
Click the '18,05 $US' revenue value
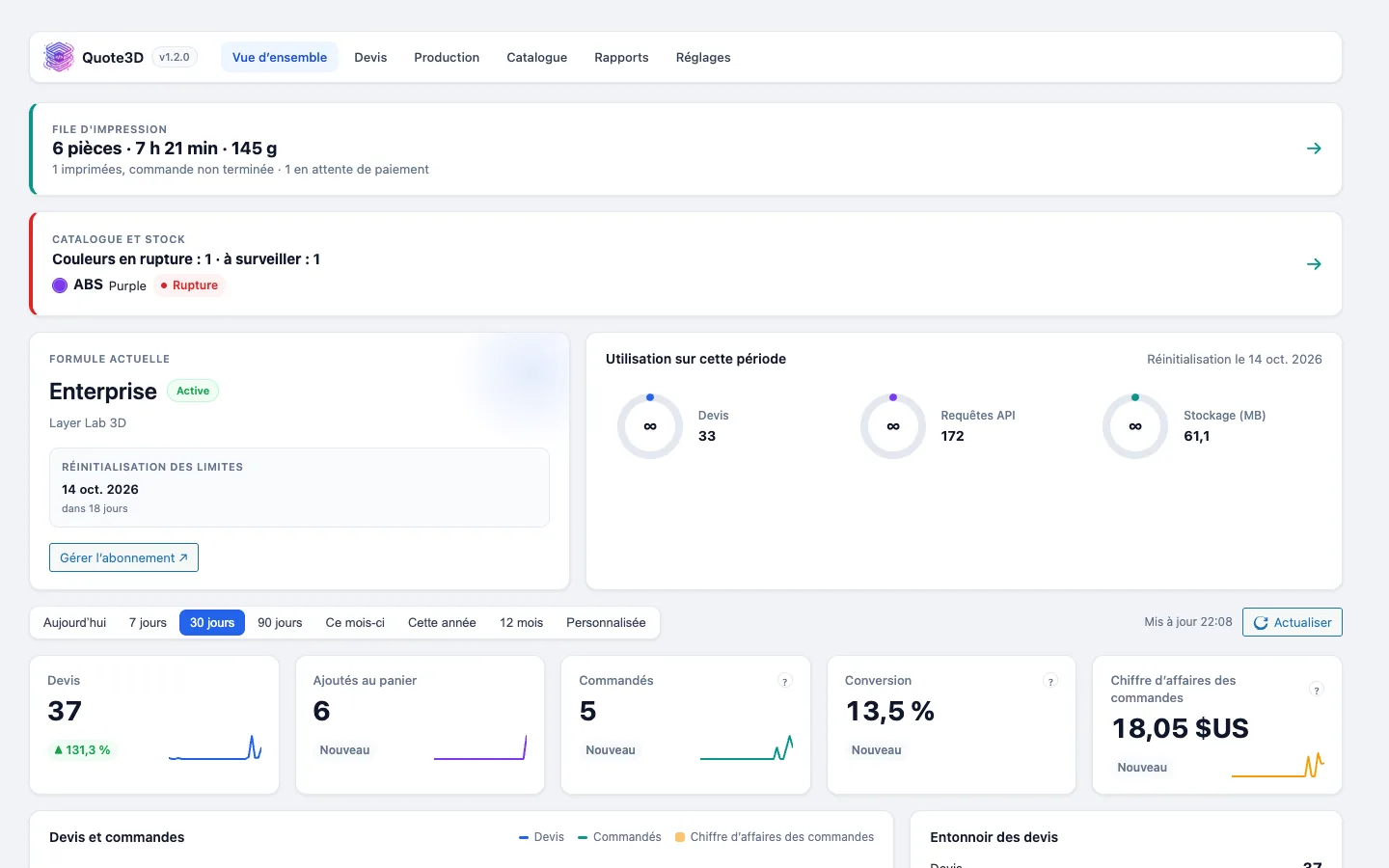[1180, 728]
